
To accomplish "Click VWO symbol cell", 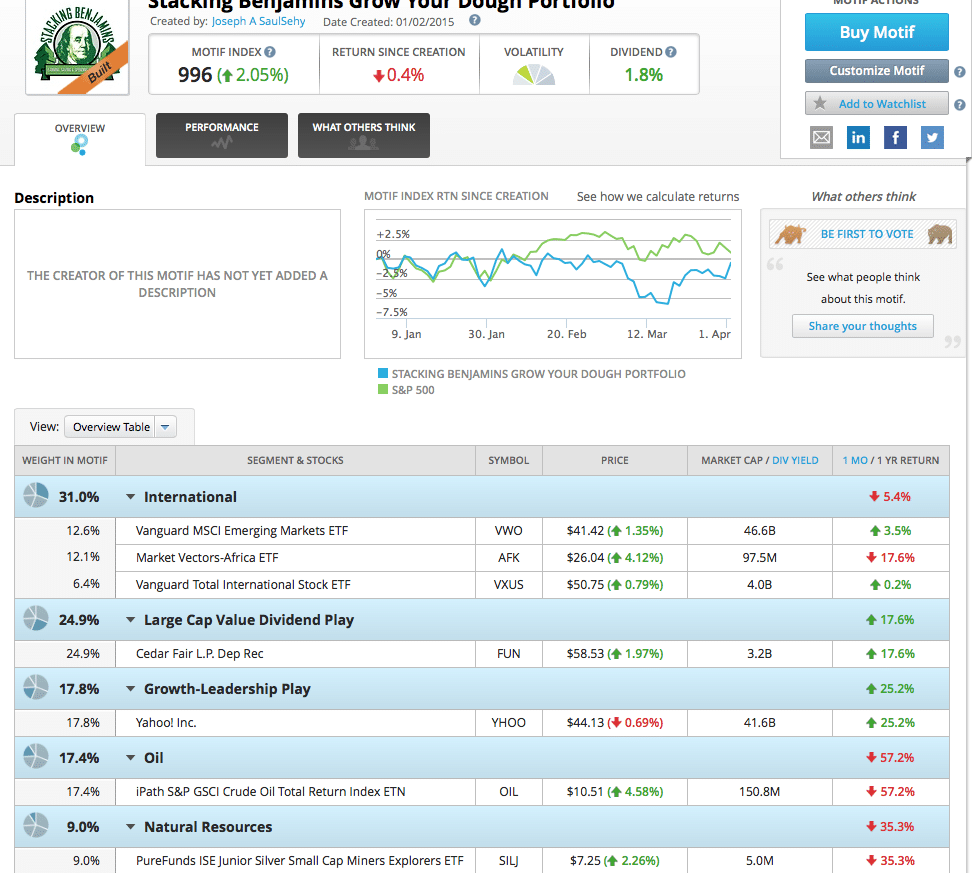I will click(509, 531).
